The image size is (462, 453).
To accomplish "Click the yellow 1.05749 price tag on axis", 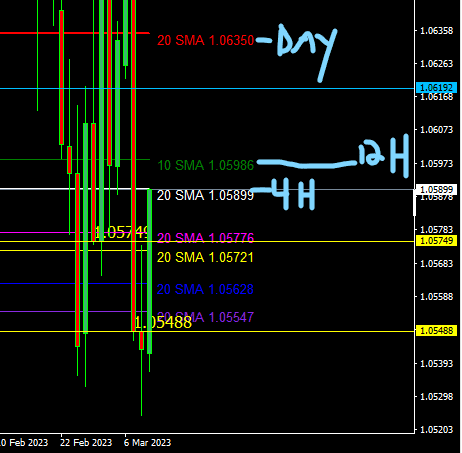I will [x=436, y=240].
